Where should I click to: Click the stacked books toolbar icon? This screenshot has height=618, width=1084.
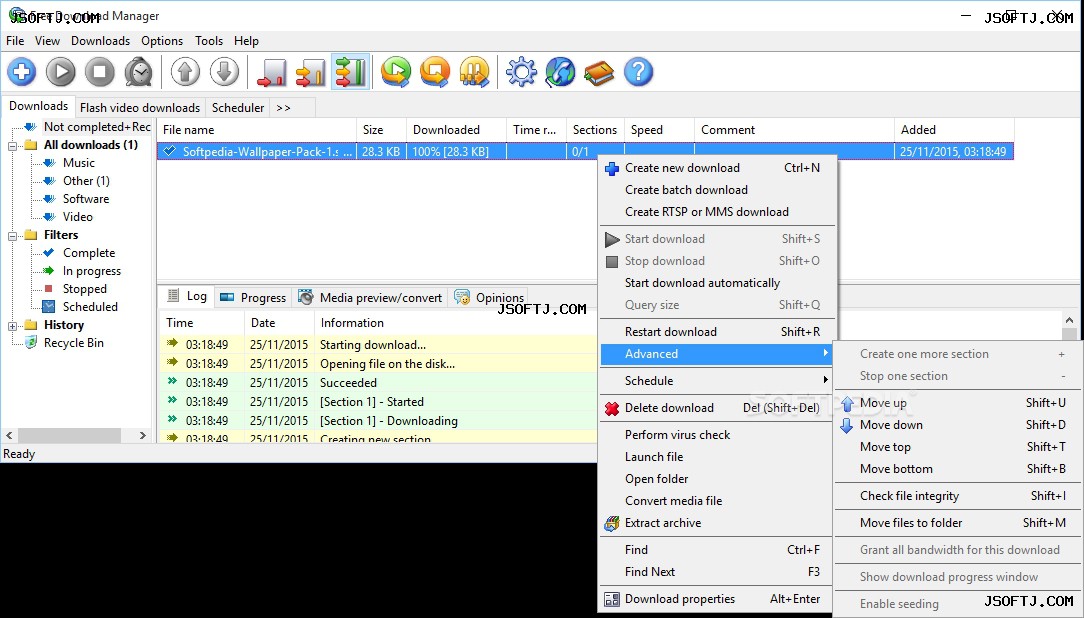point(599,72)
